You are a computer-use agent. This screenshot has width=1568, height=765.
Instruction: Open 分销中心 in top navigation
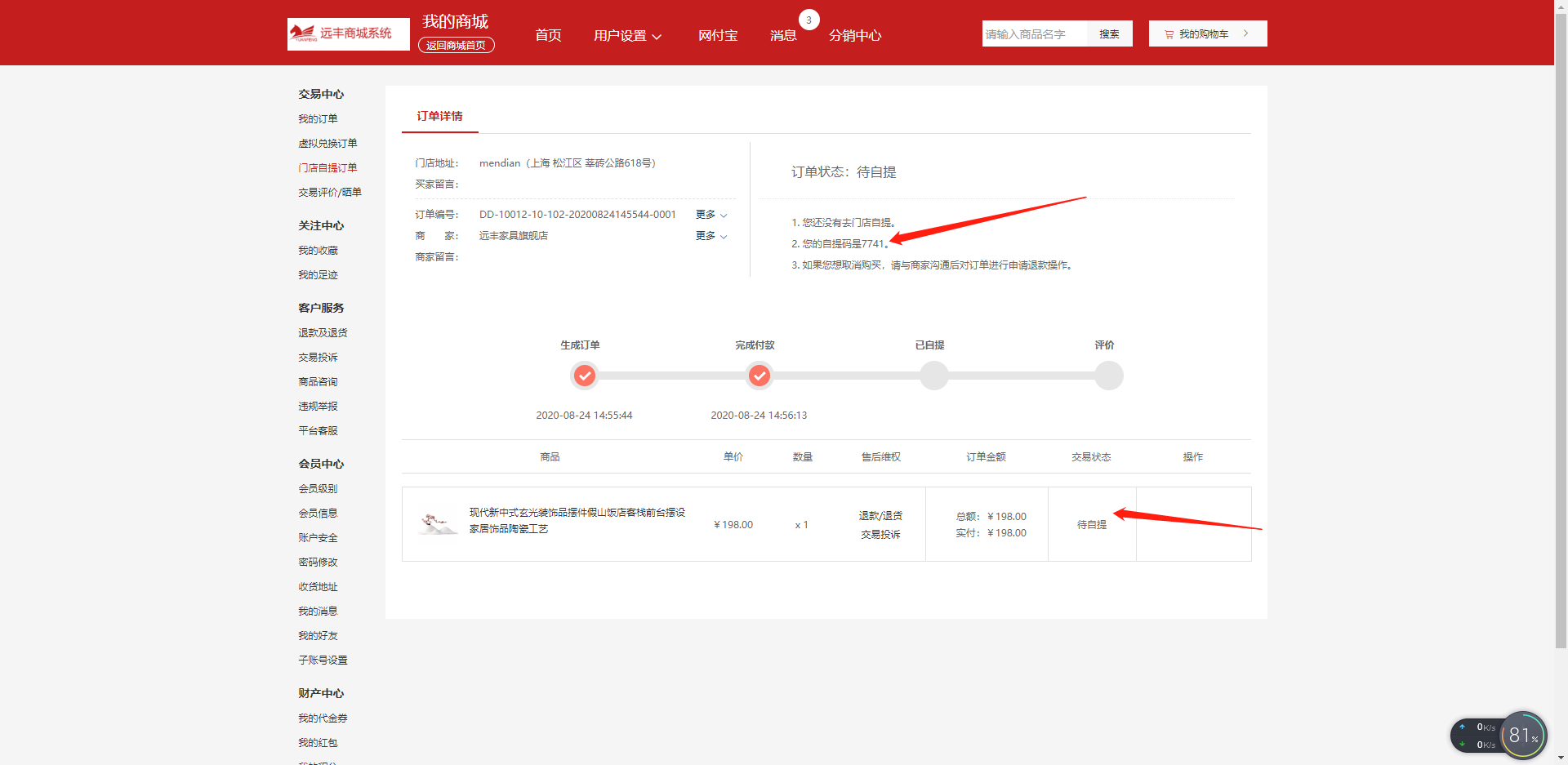pos(855,36)
